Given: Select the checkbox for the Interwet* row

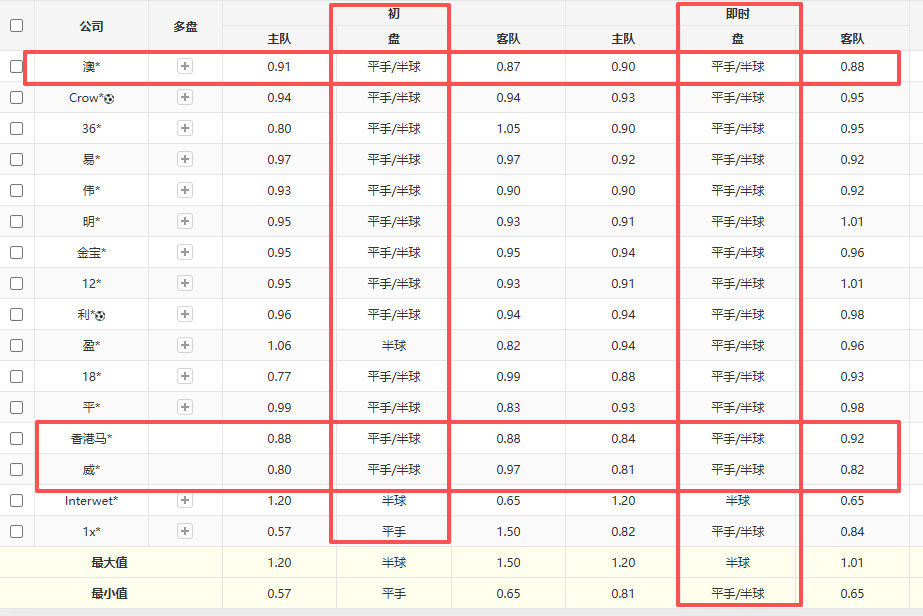Looking at the screenshot, I should (x=16, y=501).
